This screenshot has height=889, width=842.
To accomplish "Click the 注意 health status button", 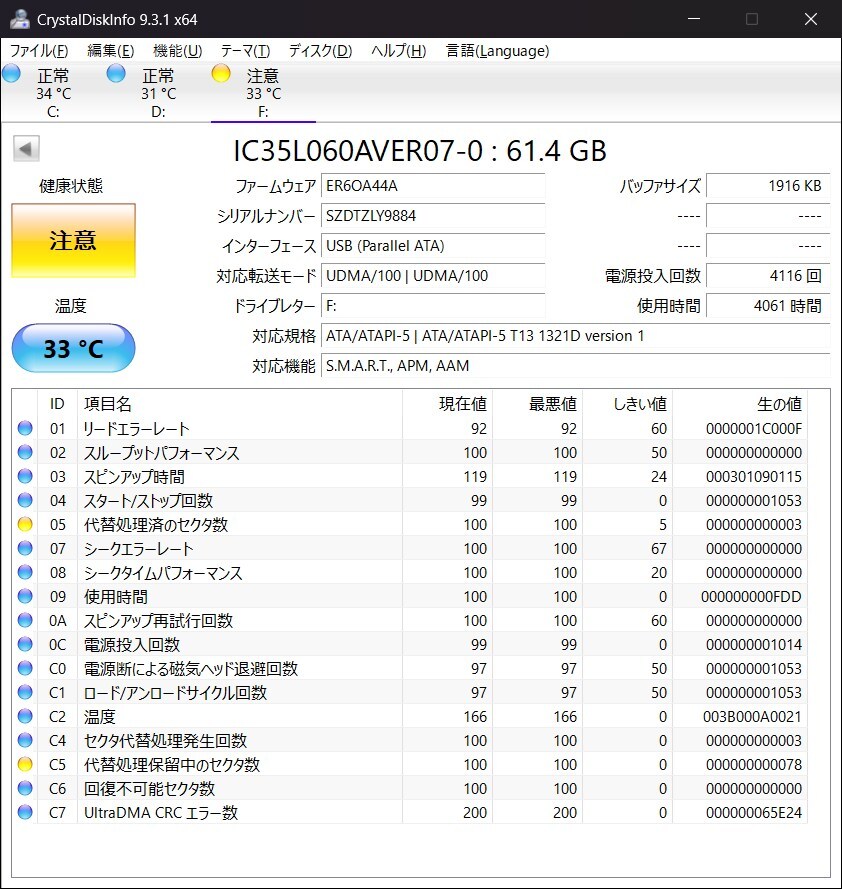I will point(73,240).
